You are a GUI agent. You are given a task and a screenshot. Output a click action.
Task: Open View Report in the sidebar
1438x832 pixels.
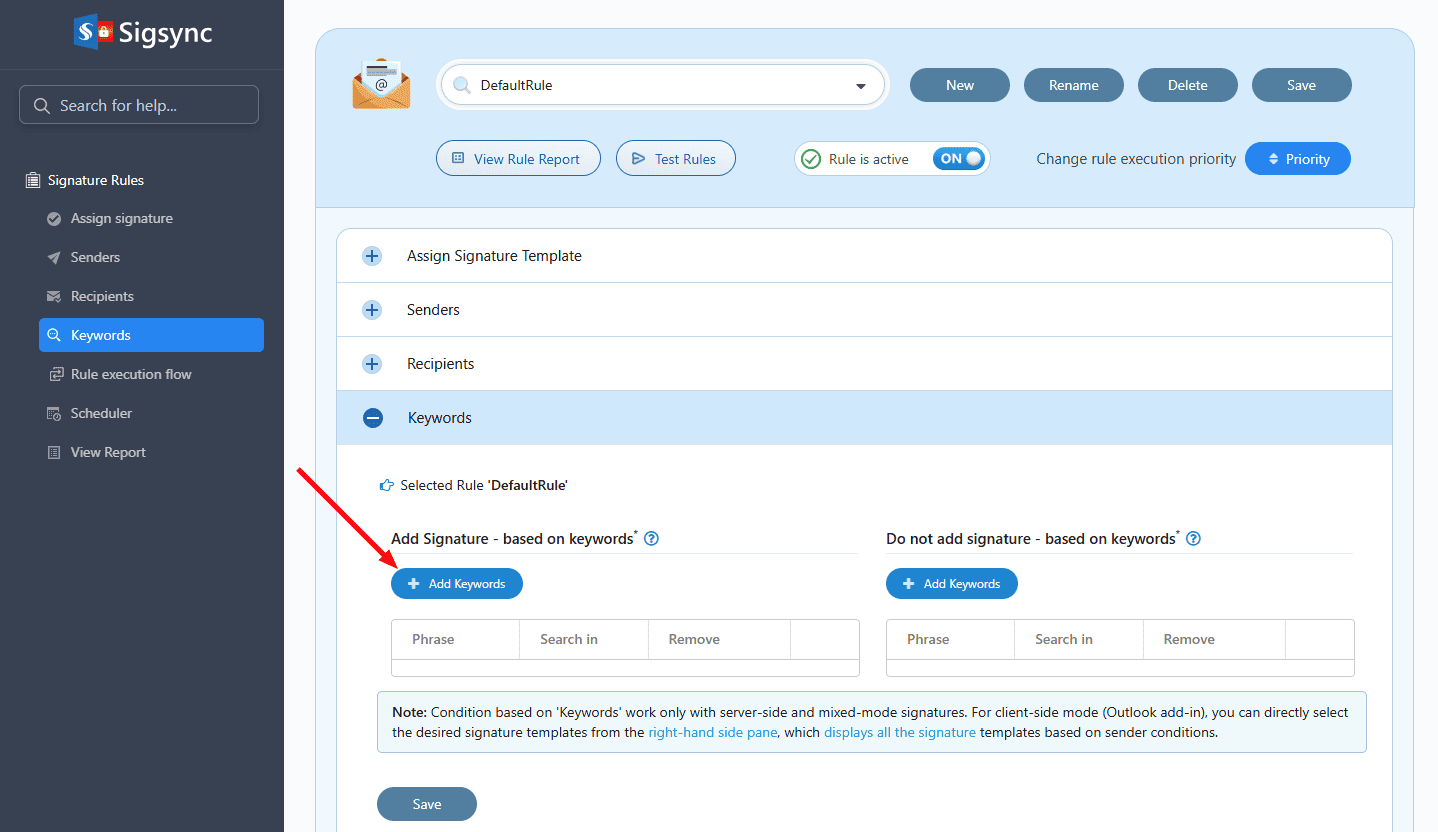coord(108,452)
